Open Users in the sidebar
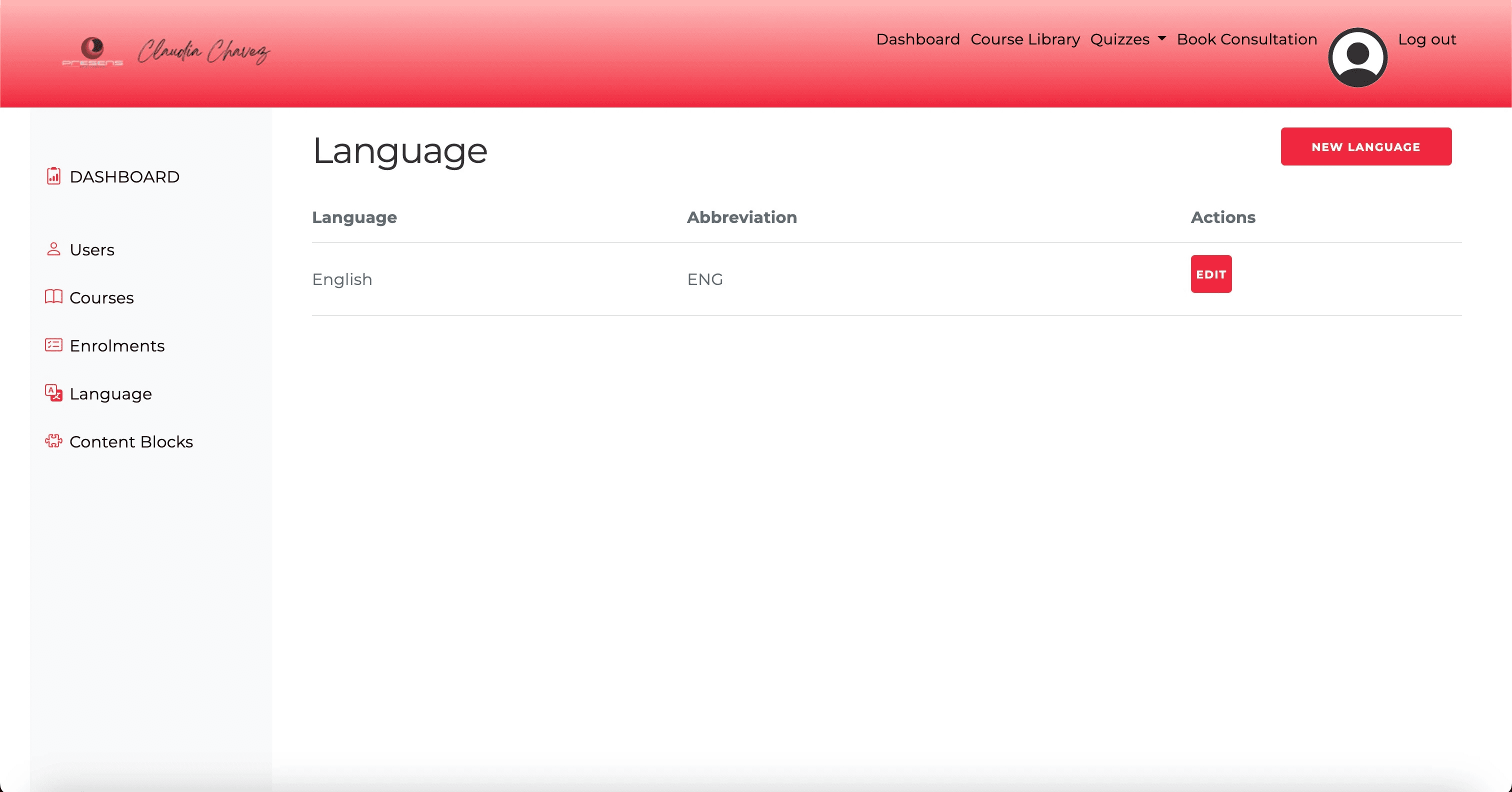The width and height of the screenshot is (1512, 792). 91,250
